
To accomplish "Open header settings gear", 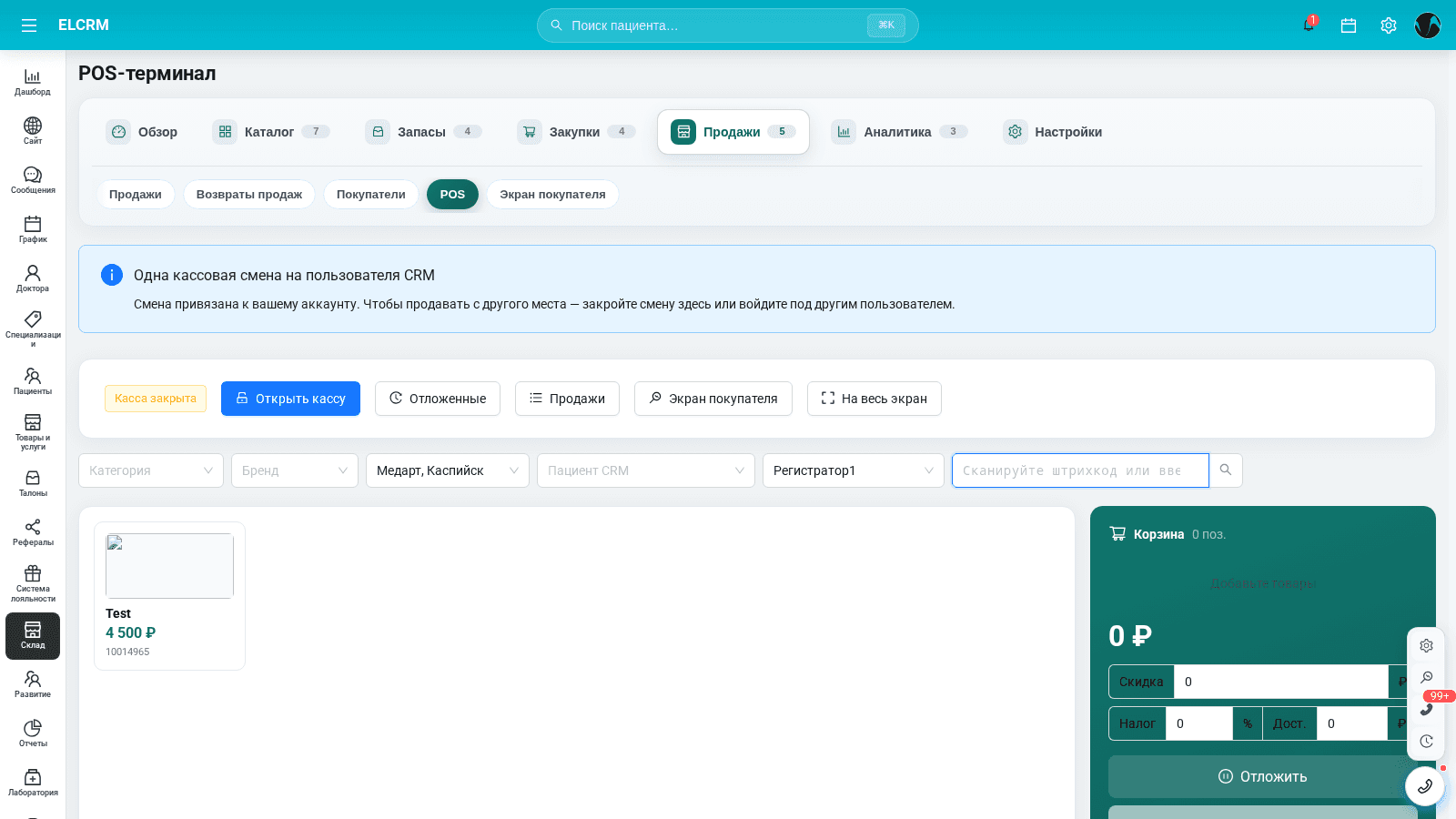I will pos(1388,25).
